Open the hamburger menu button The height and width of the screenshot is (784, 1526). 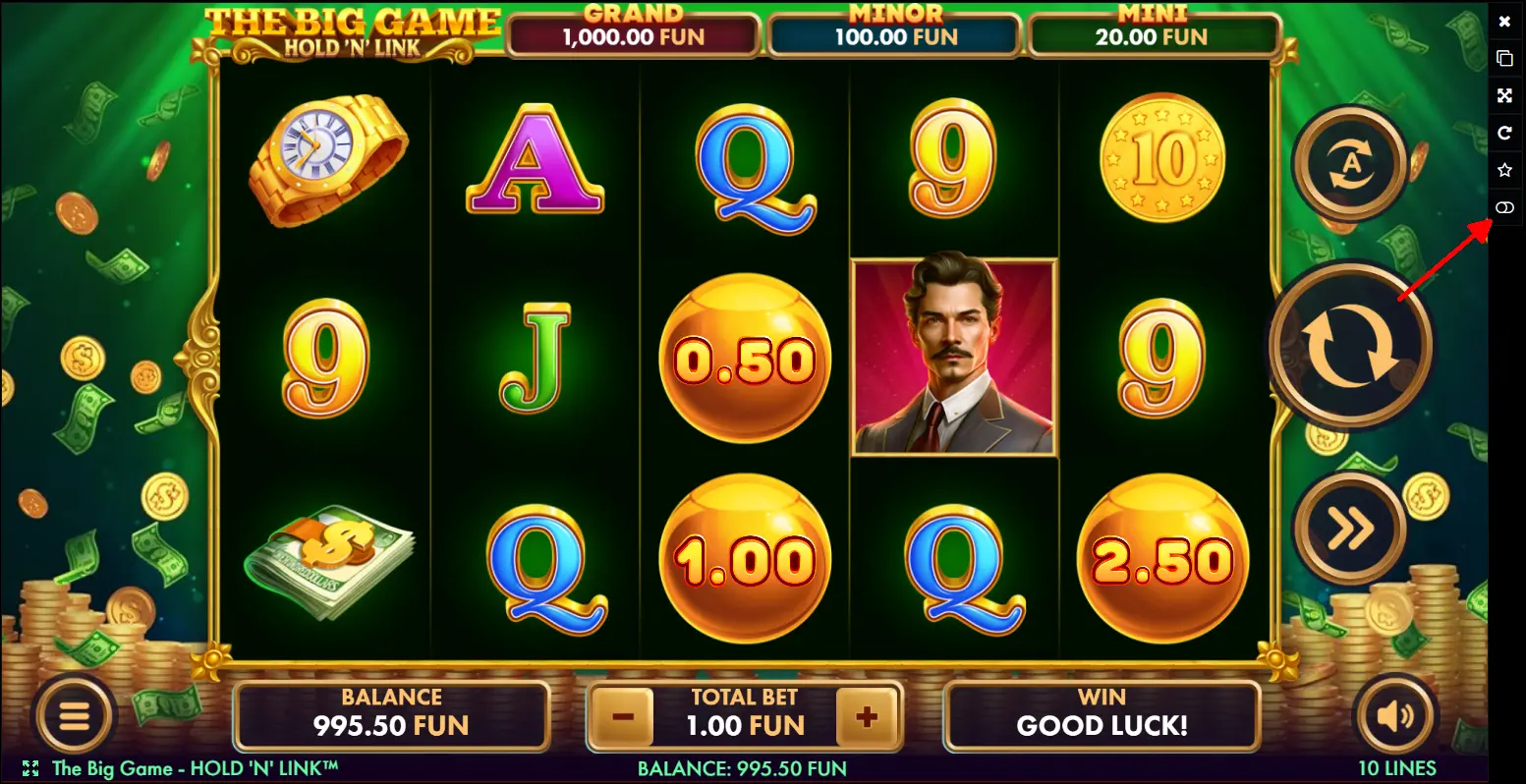click(x=75, y=717)
